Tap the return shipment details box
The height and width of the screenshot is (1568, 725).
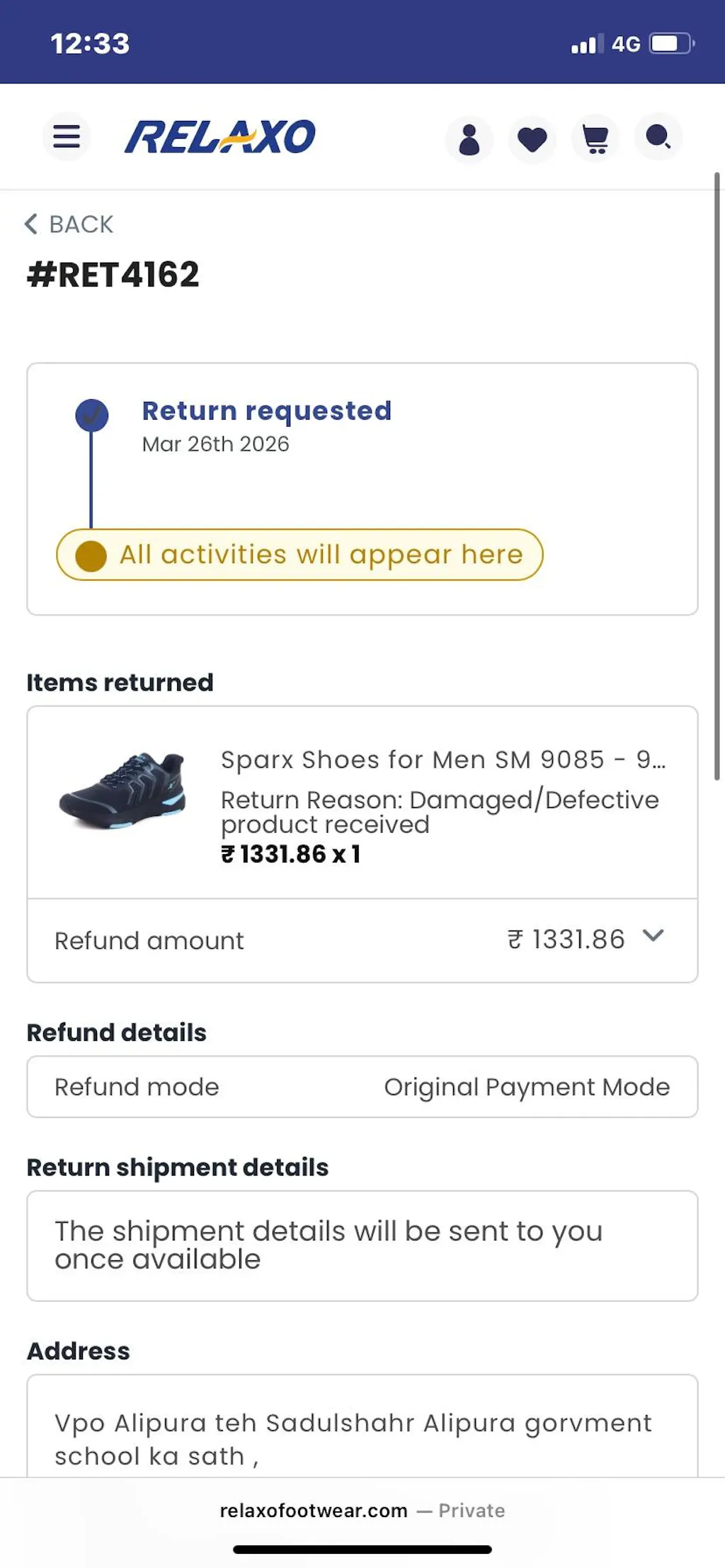click(362, 1245)
